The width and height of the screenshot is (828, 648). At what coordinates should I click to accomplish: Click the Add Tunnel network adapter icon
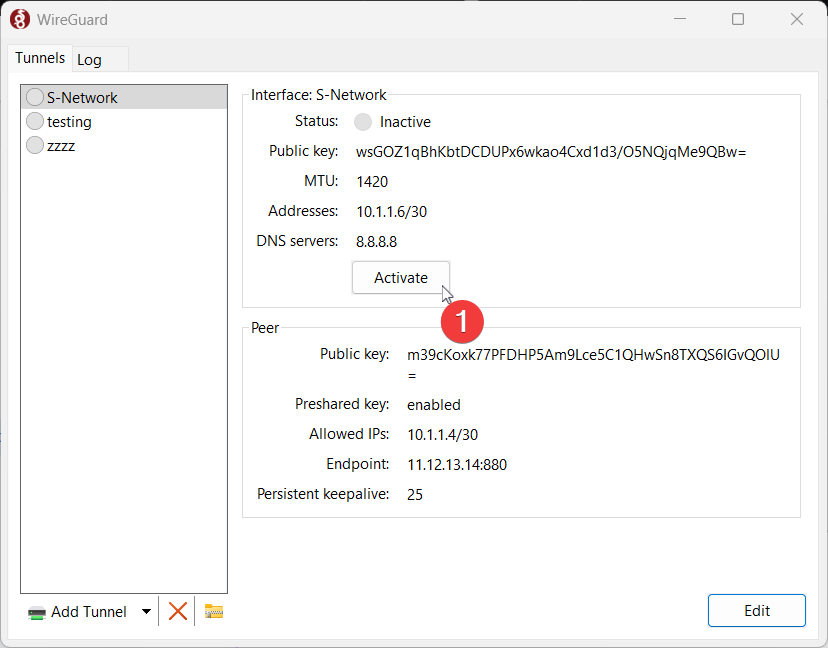[x=37, y=613]
